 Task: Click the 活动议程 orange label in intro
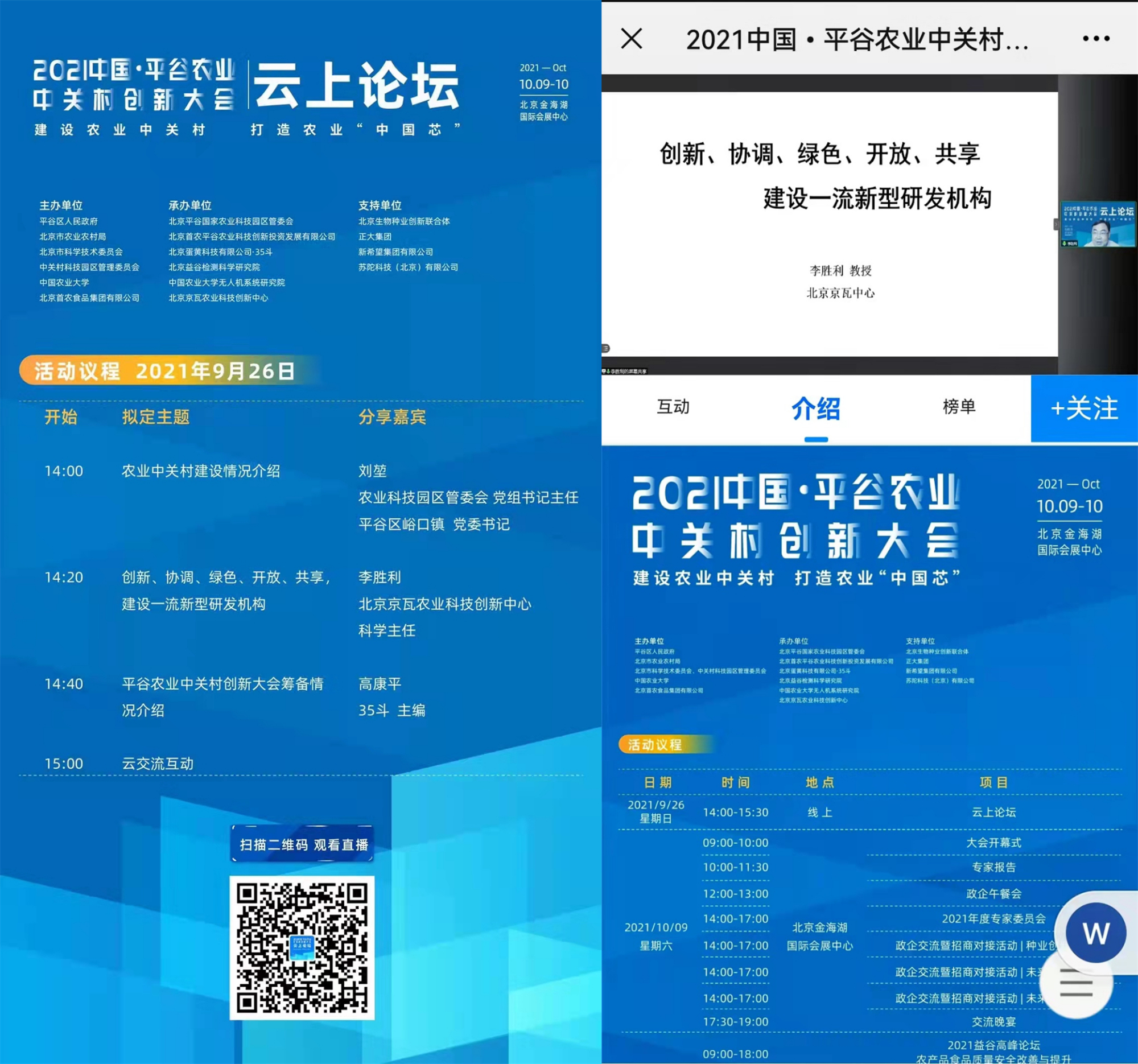coord(655,745)
